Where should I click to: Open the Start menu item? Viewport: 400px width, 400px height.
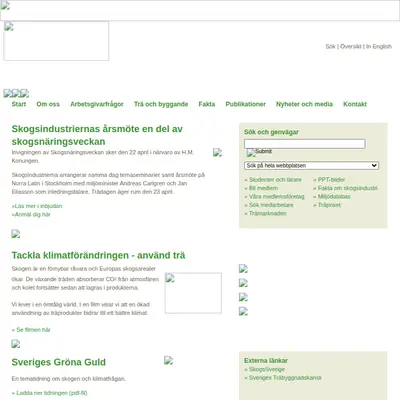pyautogui.click(x=19, y=104)
